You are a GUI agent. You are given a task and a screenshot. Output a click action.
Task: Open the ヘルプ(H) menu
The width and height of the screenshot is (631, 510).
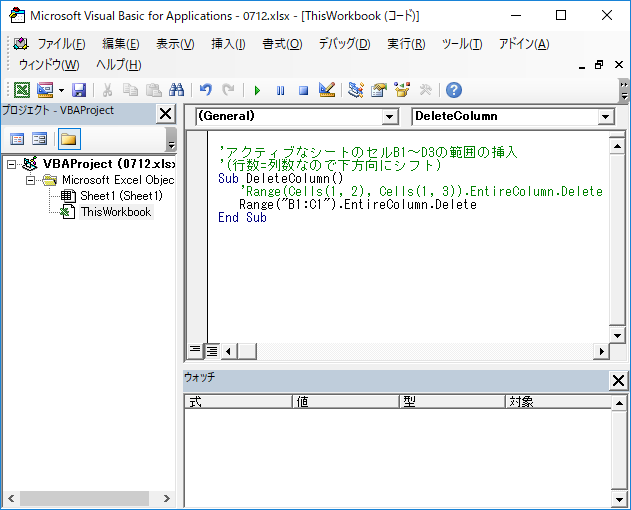[x=119, y=64]
